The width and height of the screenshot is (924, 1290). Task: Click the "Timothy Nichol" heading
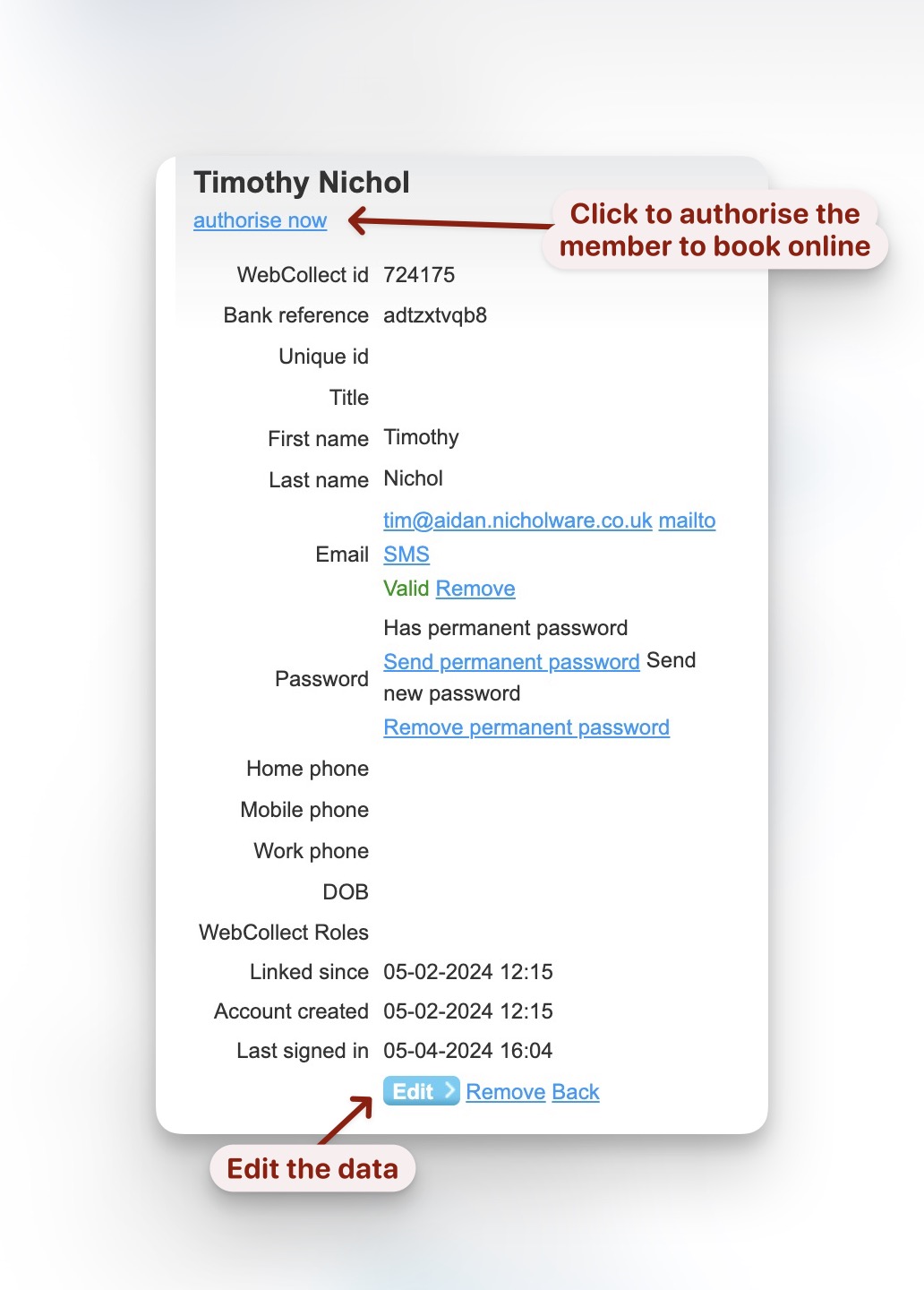tap(302, 183)
